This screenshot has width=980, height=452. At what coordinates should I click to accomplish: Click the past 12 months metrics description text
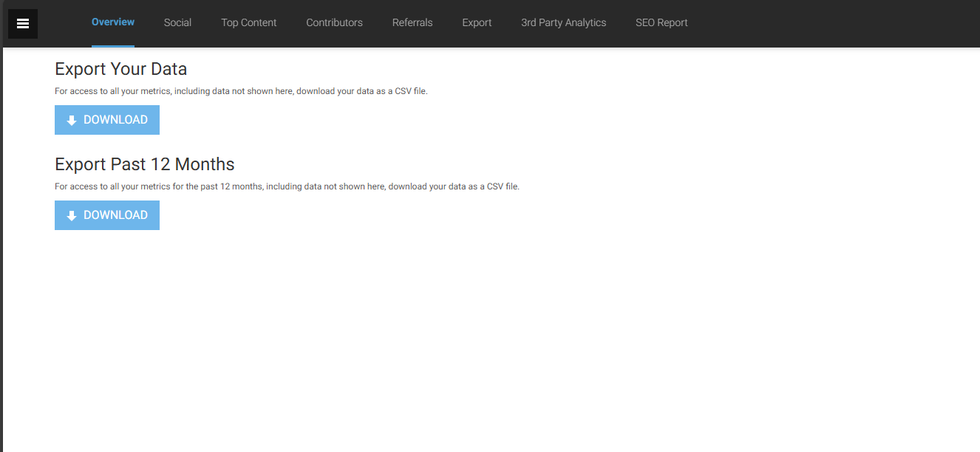click(x=287, y=186)
